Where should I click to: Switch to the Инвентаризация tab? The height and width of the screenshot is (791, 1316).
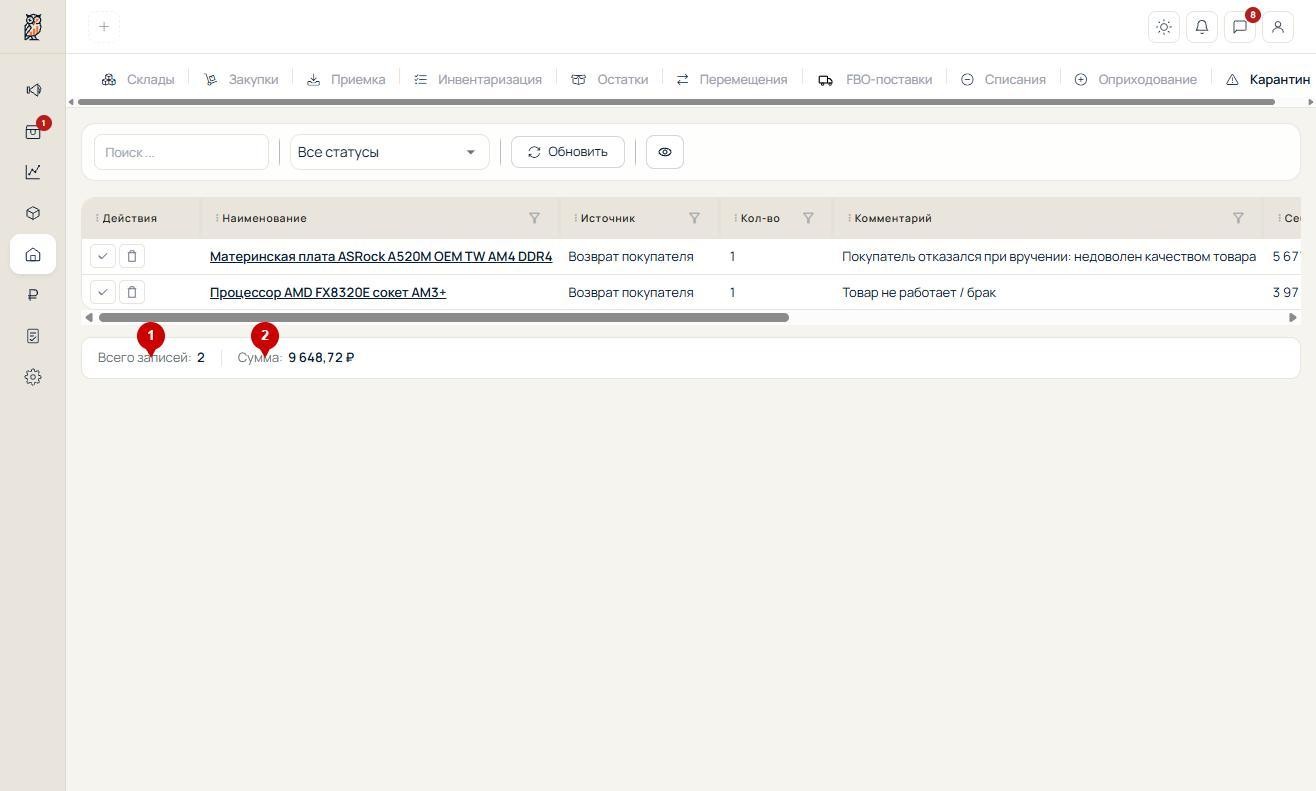[x=478, y=79]
